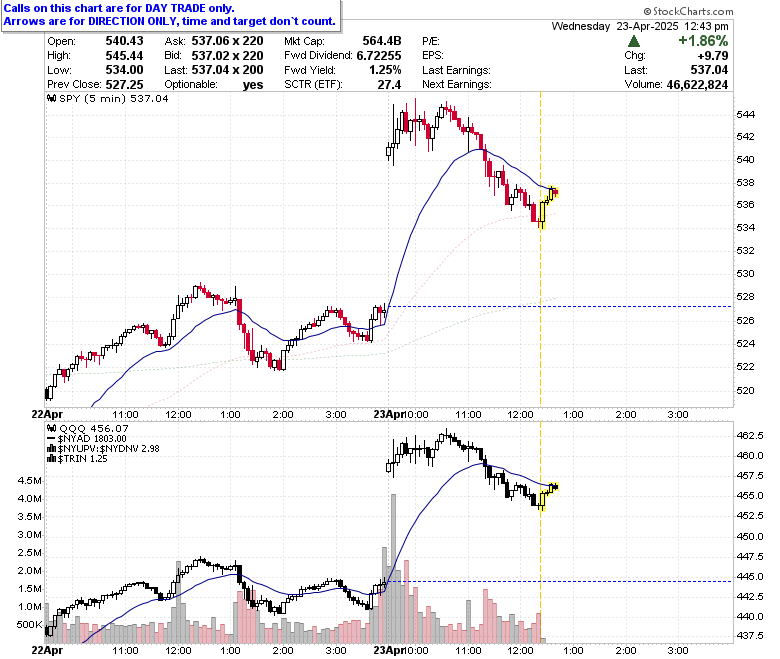This screenshot has width=780, height=659.
Task: Click the Mkt Cap value 564.4B
Action: click(382, 41)
